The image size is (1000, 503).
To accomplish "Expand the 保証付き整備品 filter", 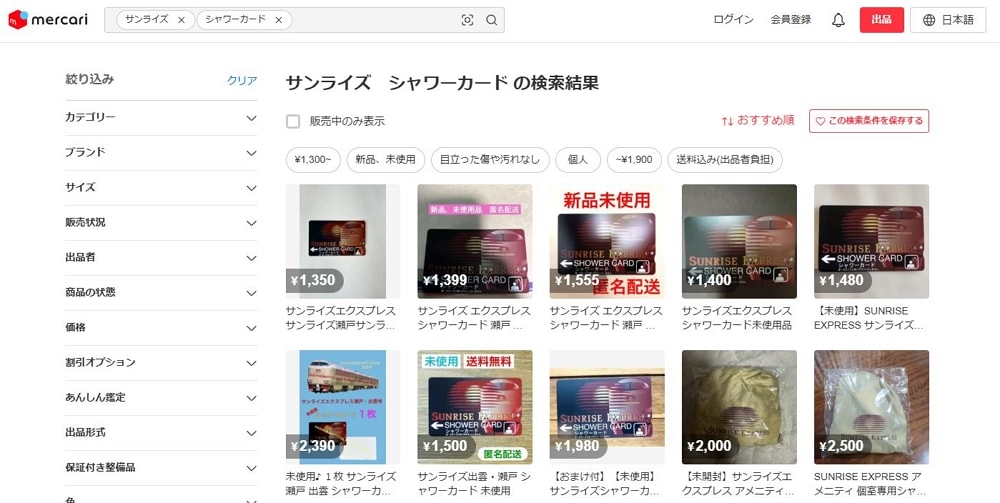I will 161,468.
